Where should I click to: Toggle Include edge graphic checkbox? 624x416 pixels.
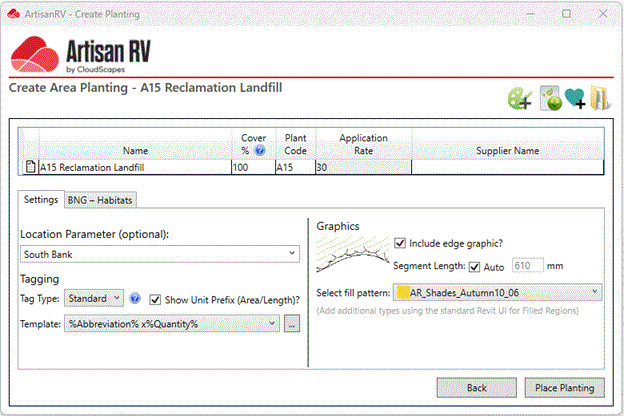coord(400,243)
